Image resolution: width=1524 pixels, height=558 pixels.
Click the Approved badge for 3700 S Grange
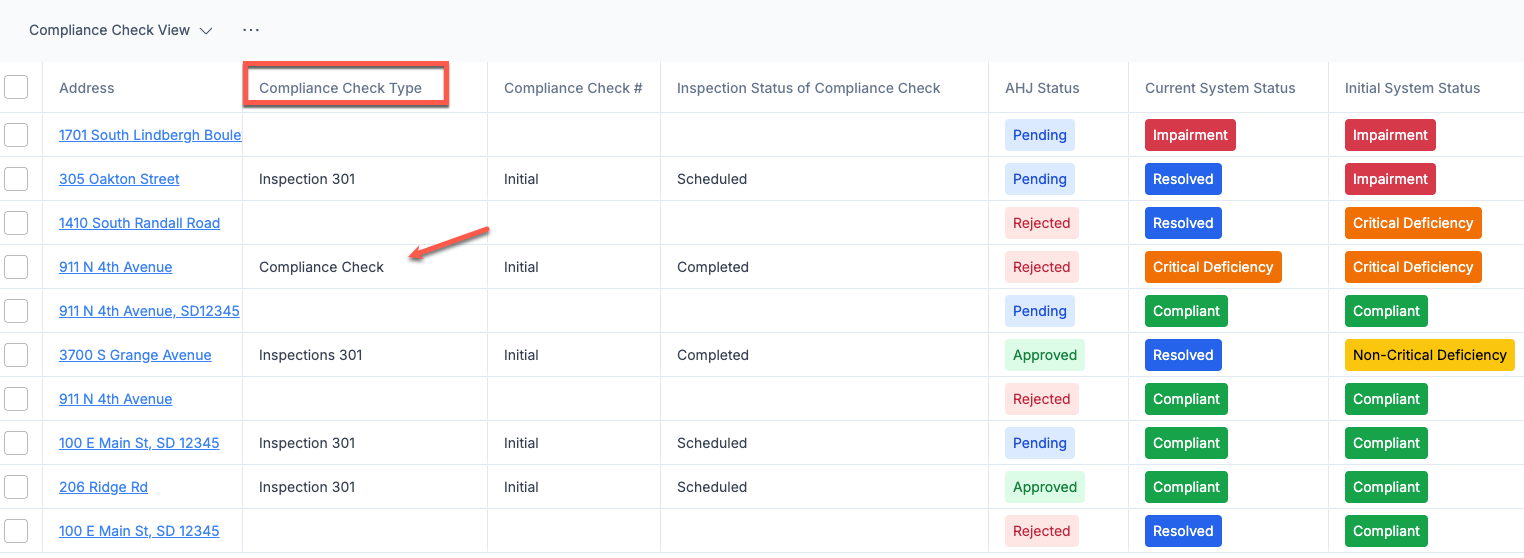(x=1045, y=355)
